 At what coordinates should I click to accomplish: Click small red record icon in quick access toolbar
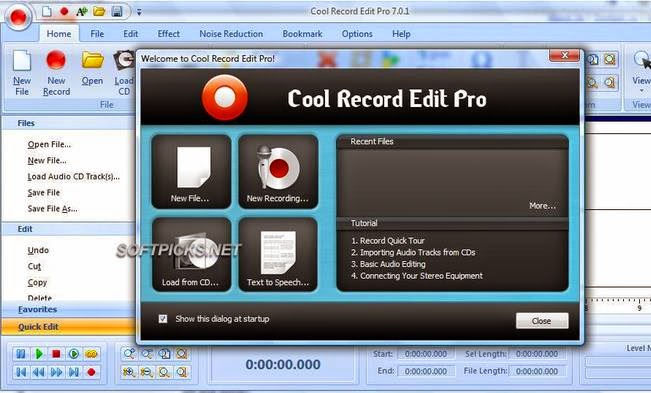pyautogui.click(x=64, y=11)
